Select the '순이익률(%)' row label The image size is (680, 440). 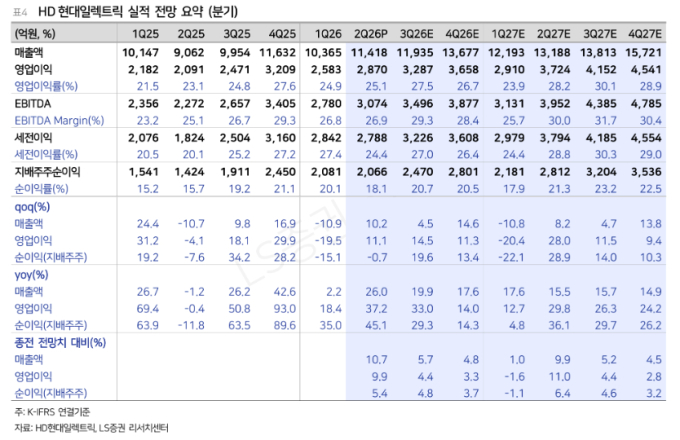(42, 189)
